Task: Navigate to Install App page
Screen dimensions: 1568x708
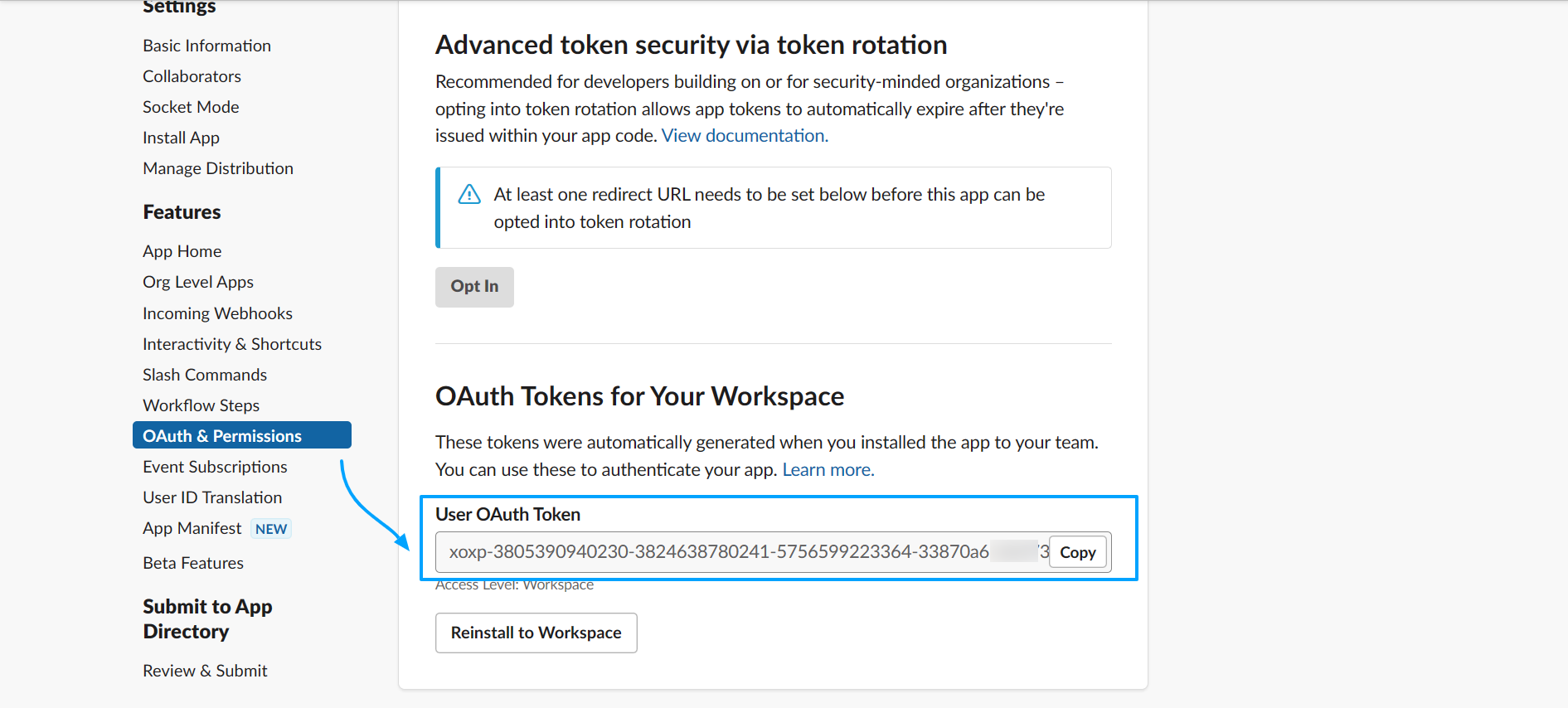Action: click(x=181, y=138)
